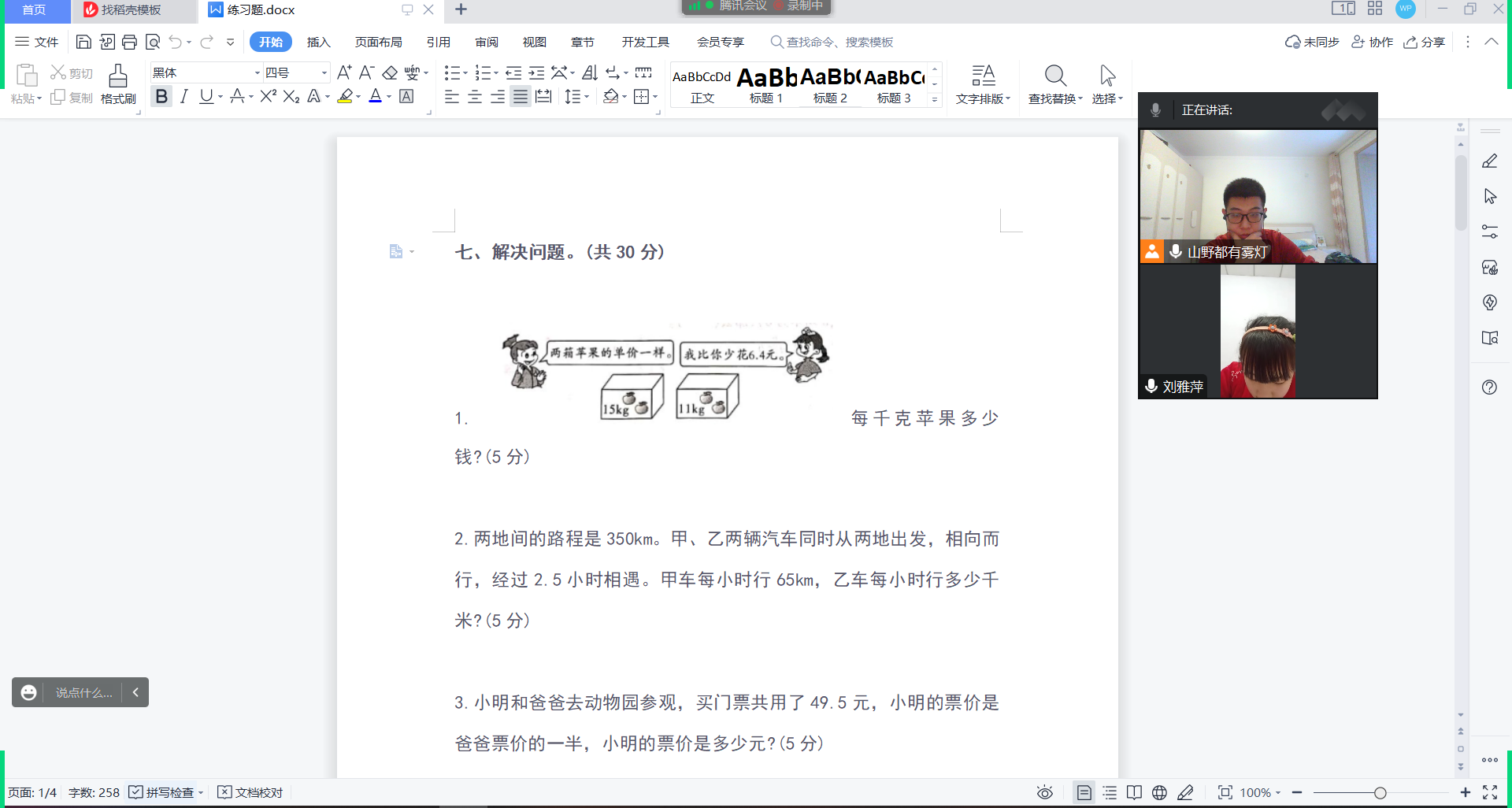Open Print Preview icon
The height and width of the screenshot is (808, 1512).
153,42
